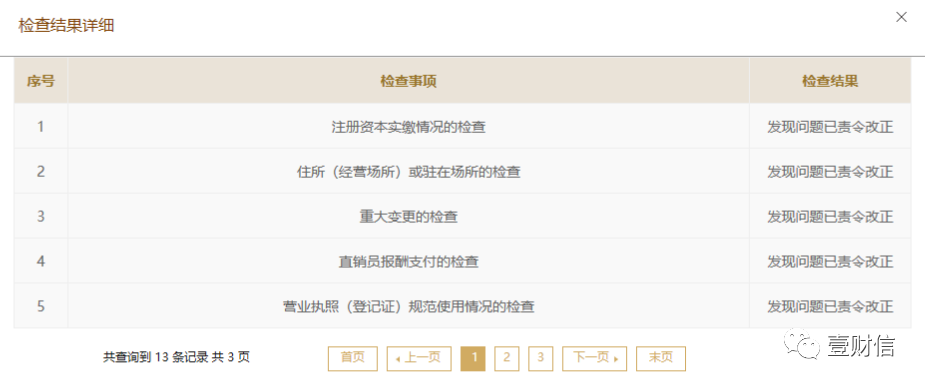The height and width of the screenshot is (386, 925).
Task: Click result for 营业执照（登记证）规范使用情况的检查 row
Action: pos(830,306)
